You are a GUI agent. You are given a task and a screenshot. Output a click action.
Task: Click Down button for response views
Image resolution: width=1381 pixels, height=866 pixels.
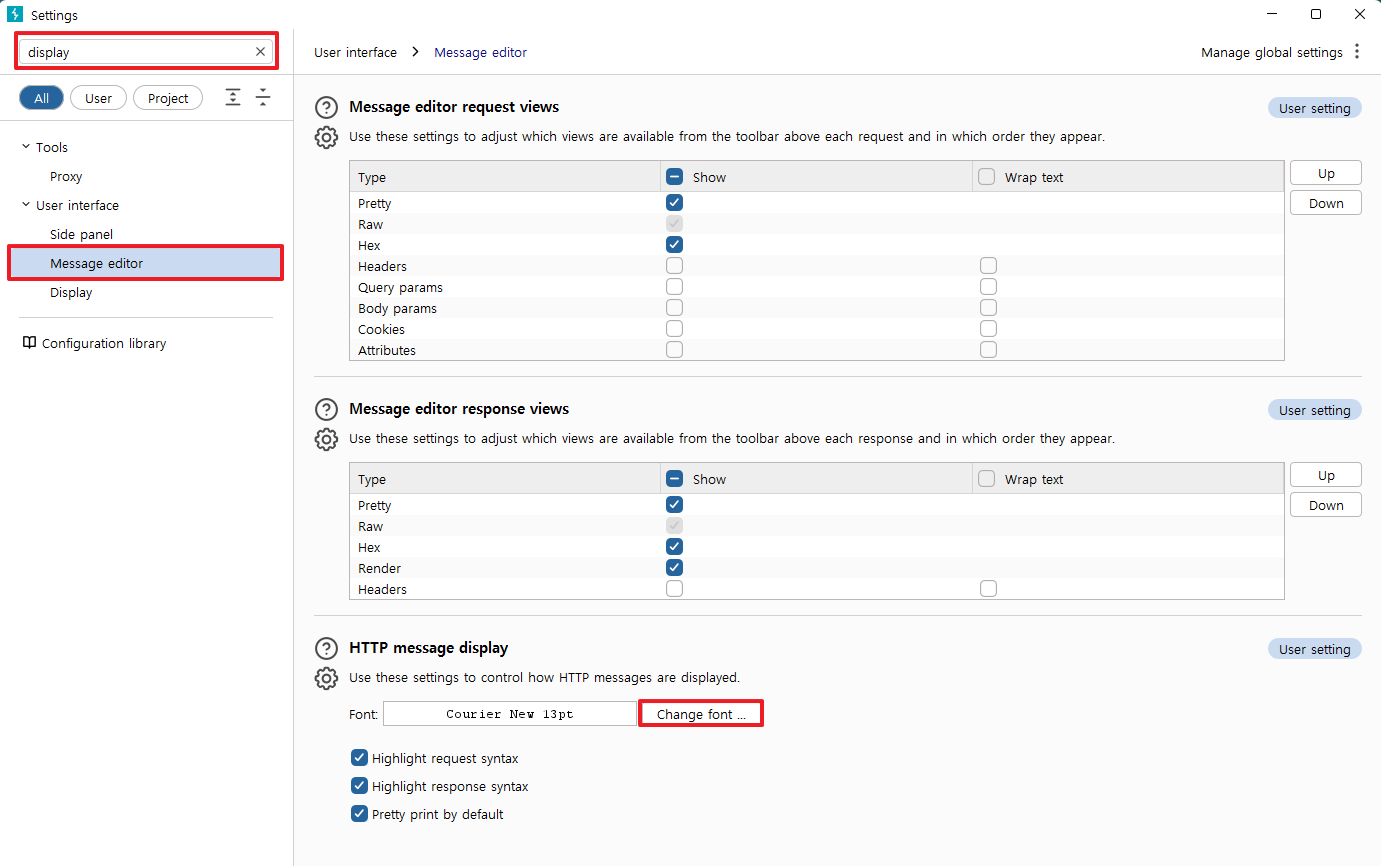click(1326, 505)
